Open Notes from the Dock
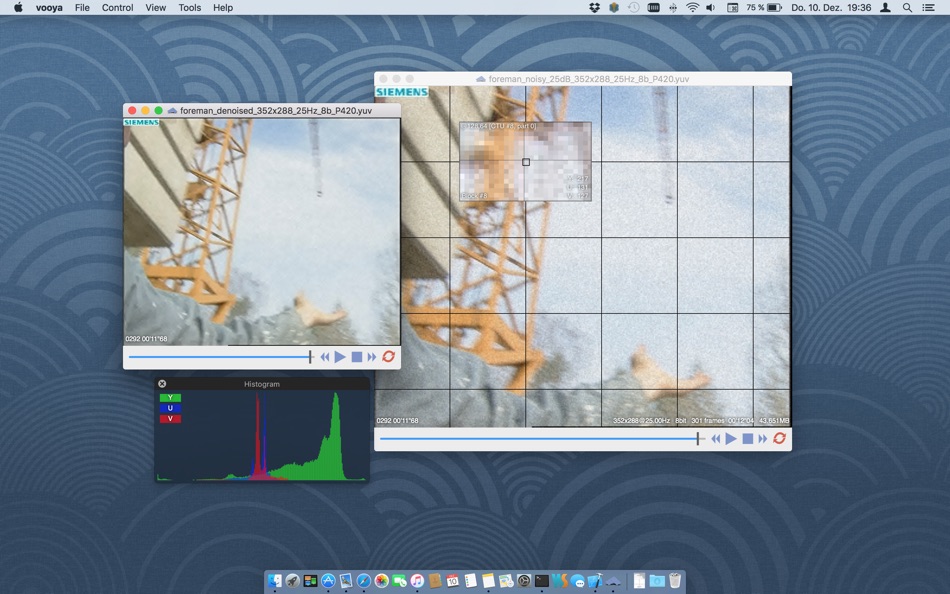The image size is (950, 594). click(488, 581)
